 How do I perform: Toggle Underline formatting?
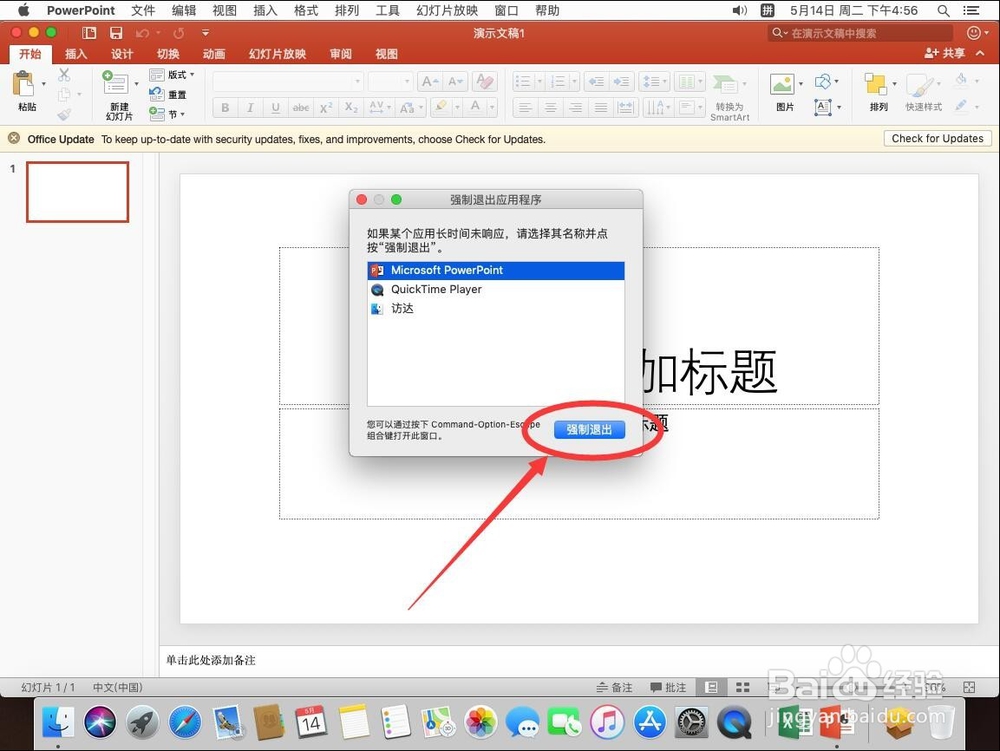pos(276,108)
